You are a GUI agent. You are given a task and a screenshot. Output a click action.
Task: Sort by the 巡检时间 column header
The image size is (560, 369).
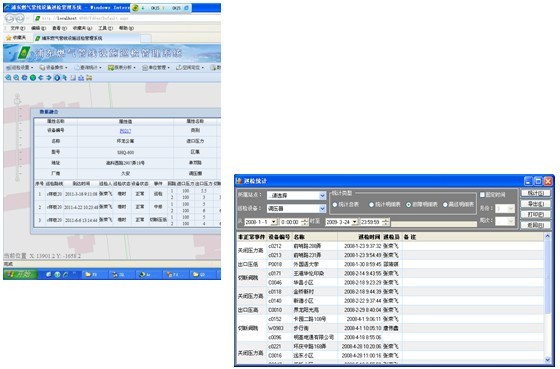[x=359, y=237]
